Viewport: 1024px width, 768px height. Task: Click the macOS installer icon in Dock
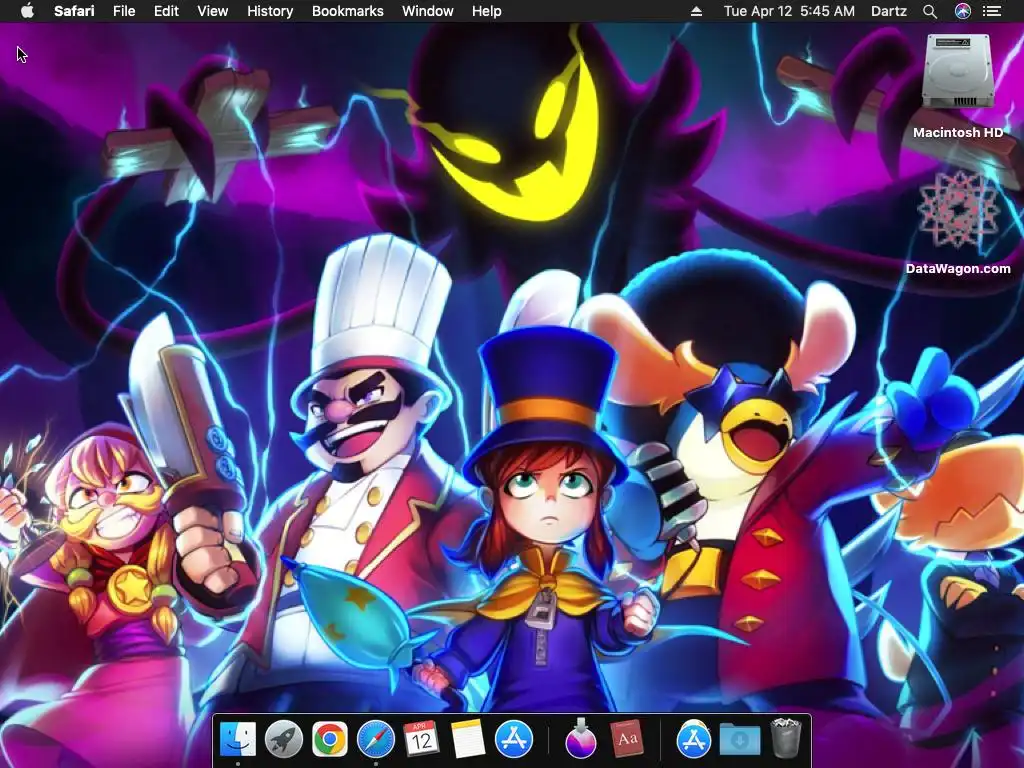581,739
